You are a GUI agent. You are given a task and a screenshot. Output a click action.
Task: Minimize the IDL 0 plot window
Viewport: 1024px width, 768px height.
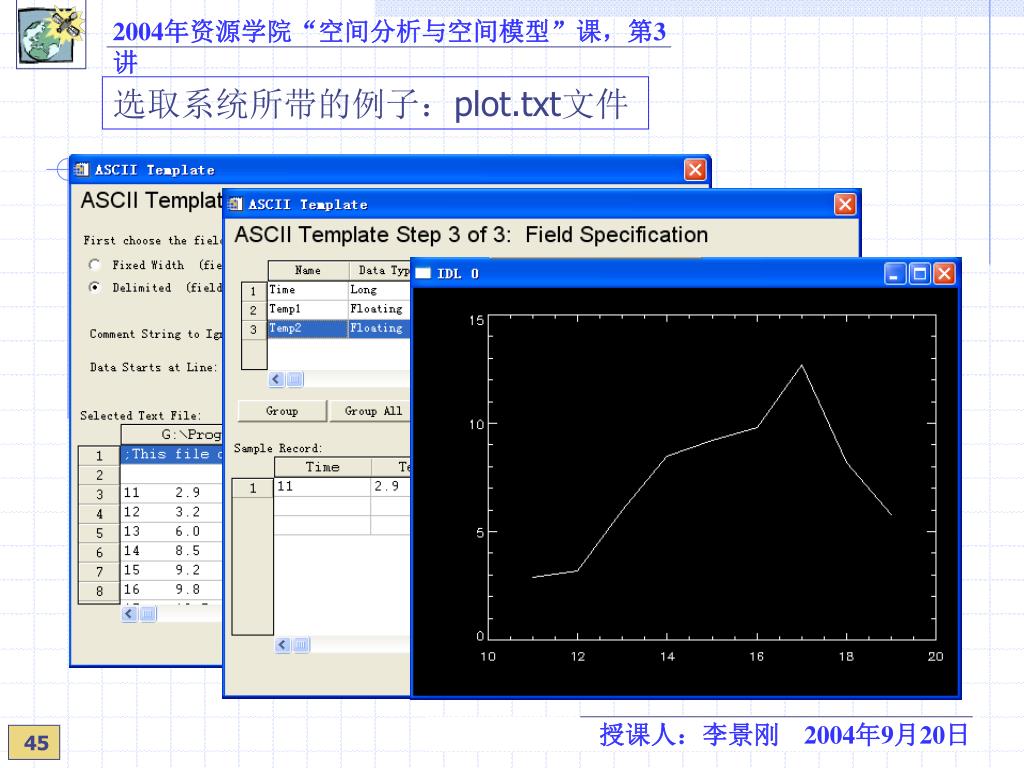[x=895, y=274]
